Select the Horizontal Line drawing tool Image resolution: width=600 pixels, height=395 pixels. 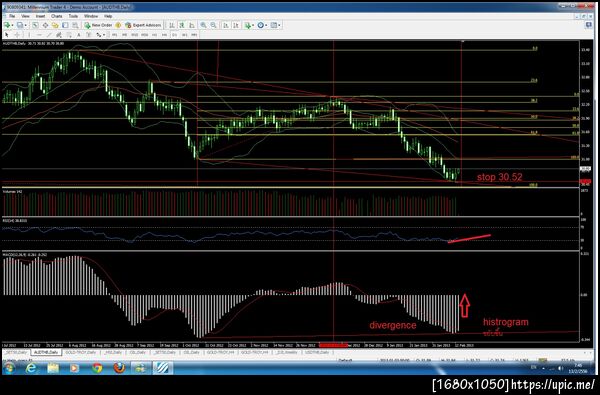coord(39,35)
